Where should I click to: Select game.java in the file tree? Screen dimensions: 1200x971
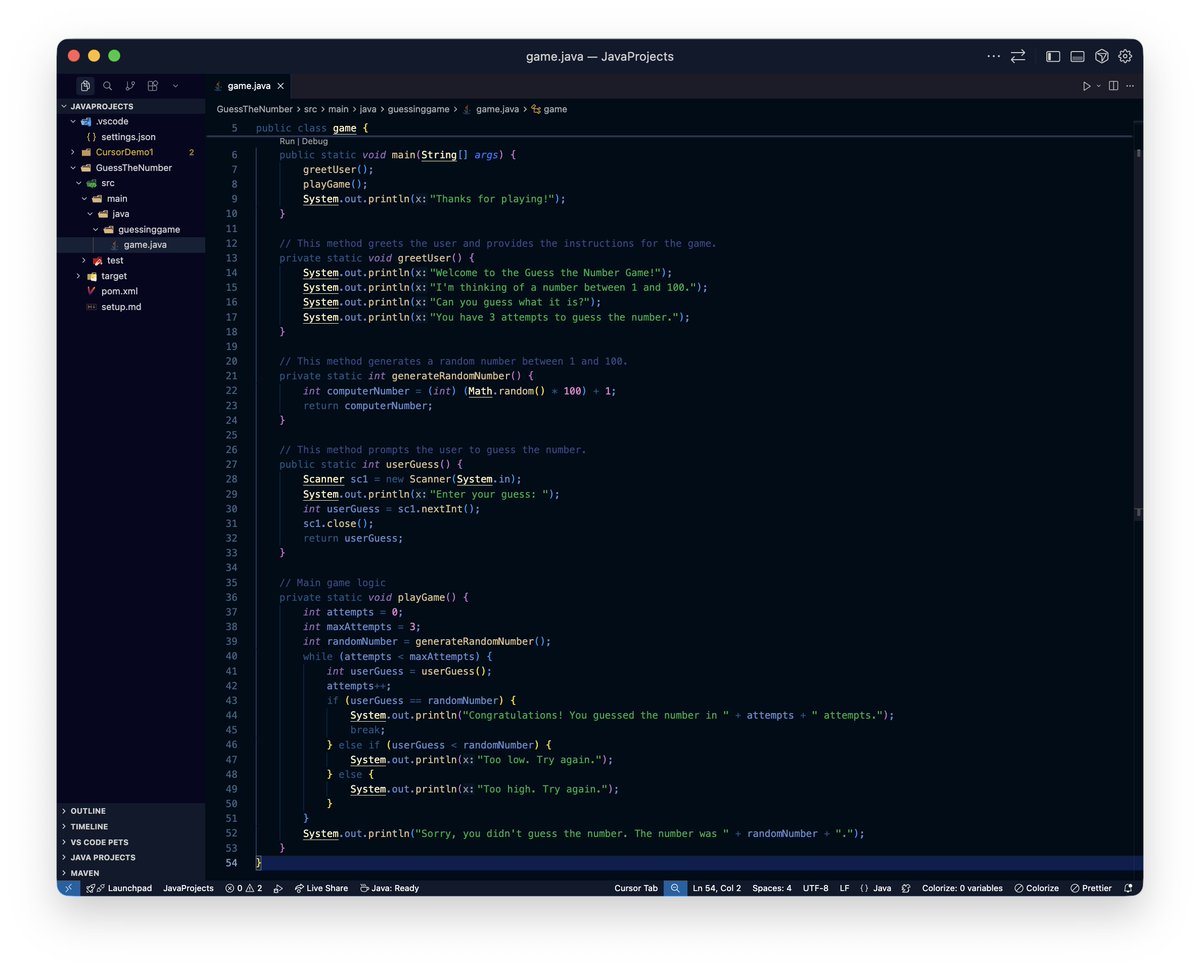[131, 245]
